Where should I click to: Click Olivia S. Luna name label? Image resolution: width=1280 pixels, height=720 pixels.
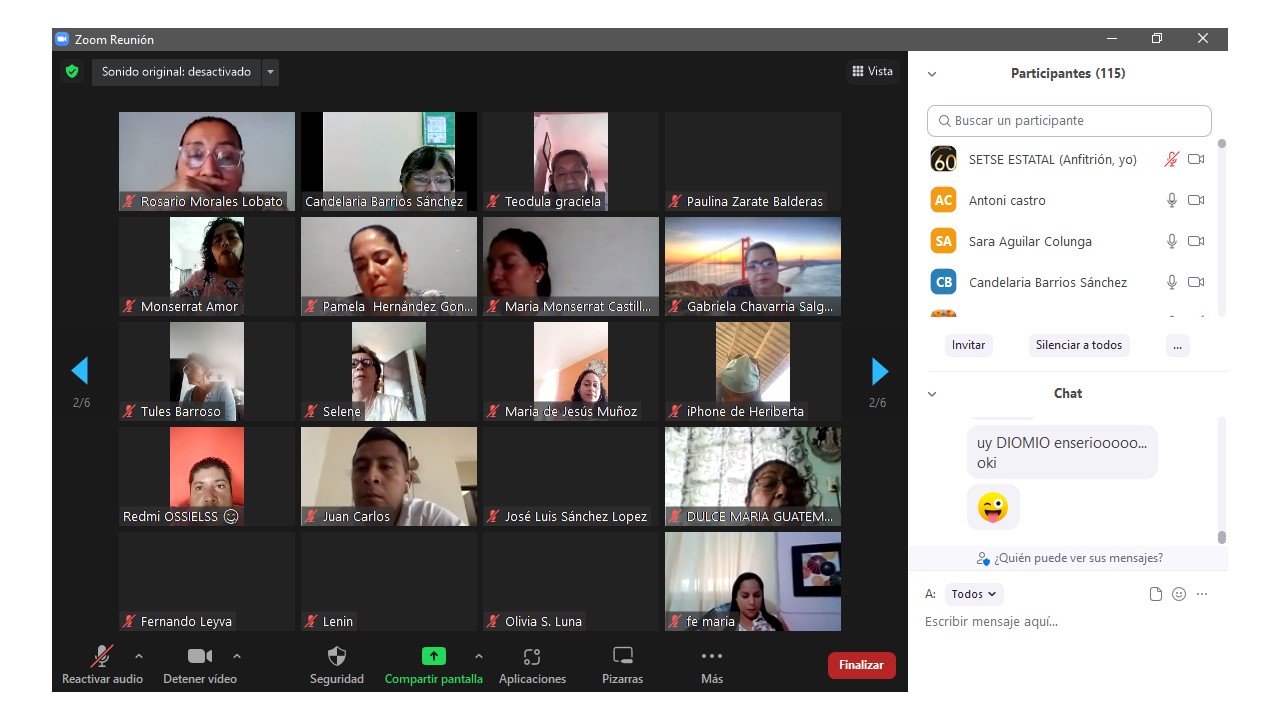click(543, 621)
